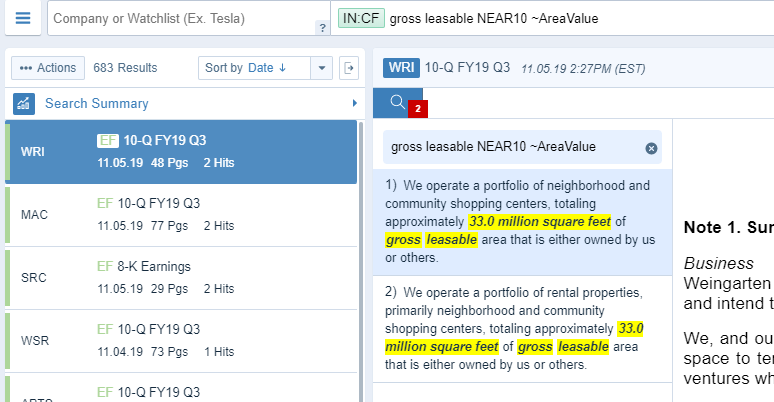
Task: Select the SRC 8-K Earnings result
Action: tap(181, 278)
